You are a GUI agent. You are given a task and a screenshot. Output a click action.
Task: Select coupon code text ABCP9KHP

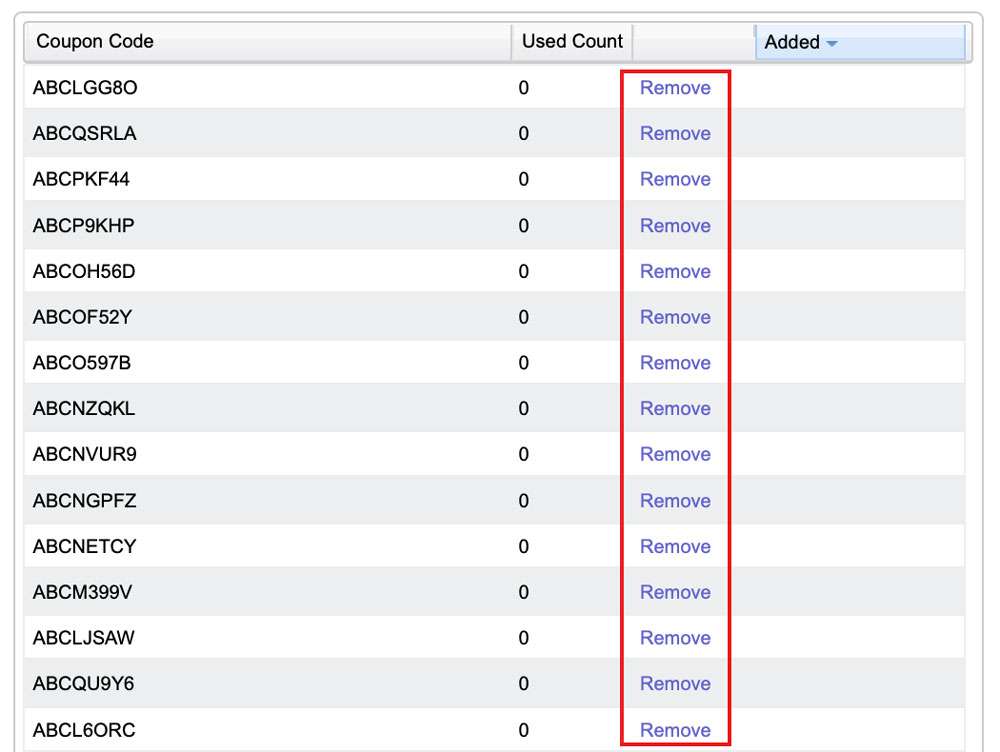click(84, 226)
